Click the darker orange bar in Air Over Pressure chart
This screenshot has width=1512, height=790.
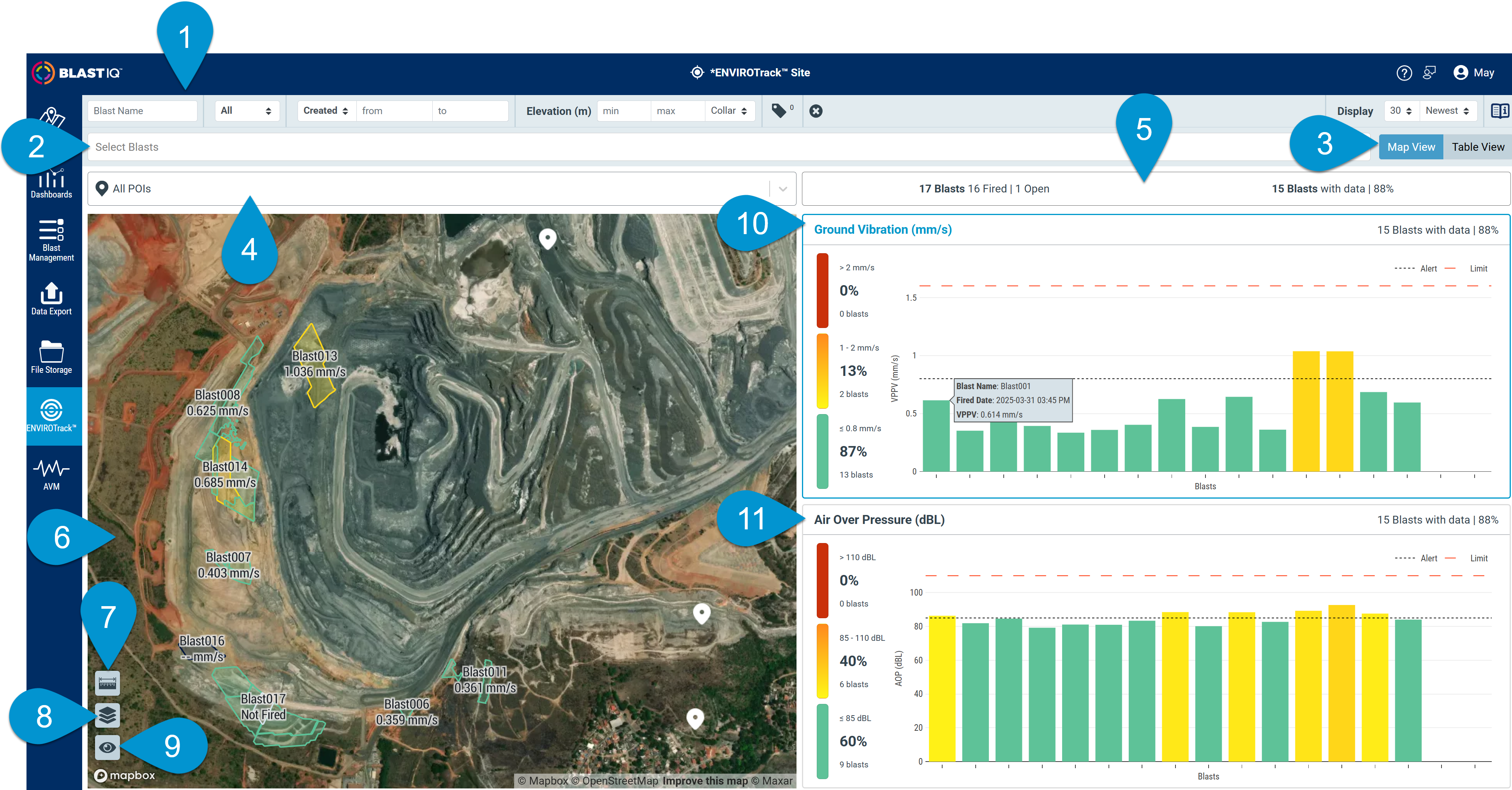tap(1341, 683)
